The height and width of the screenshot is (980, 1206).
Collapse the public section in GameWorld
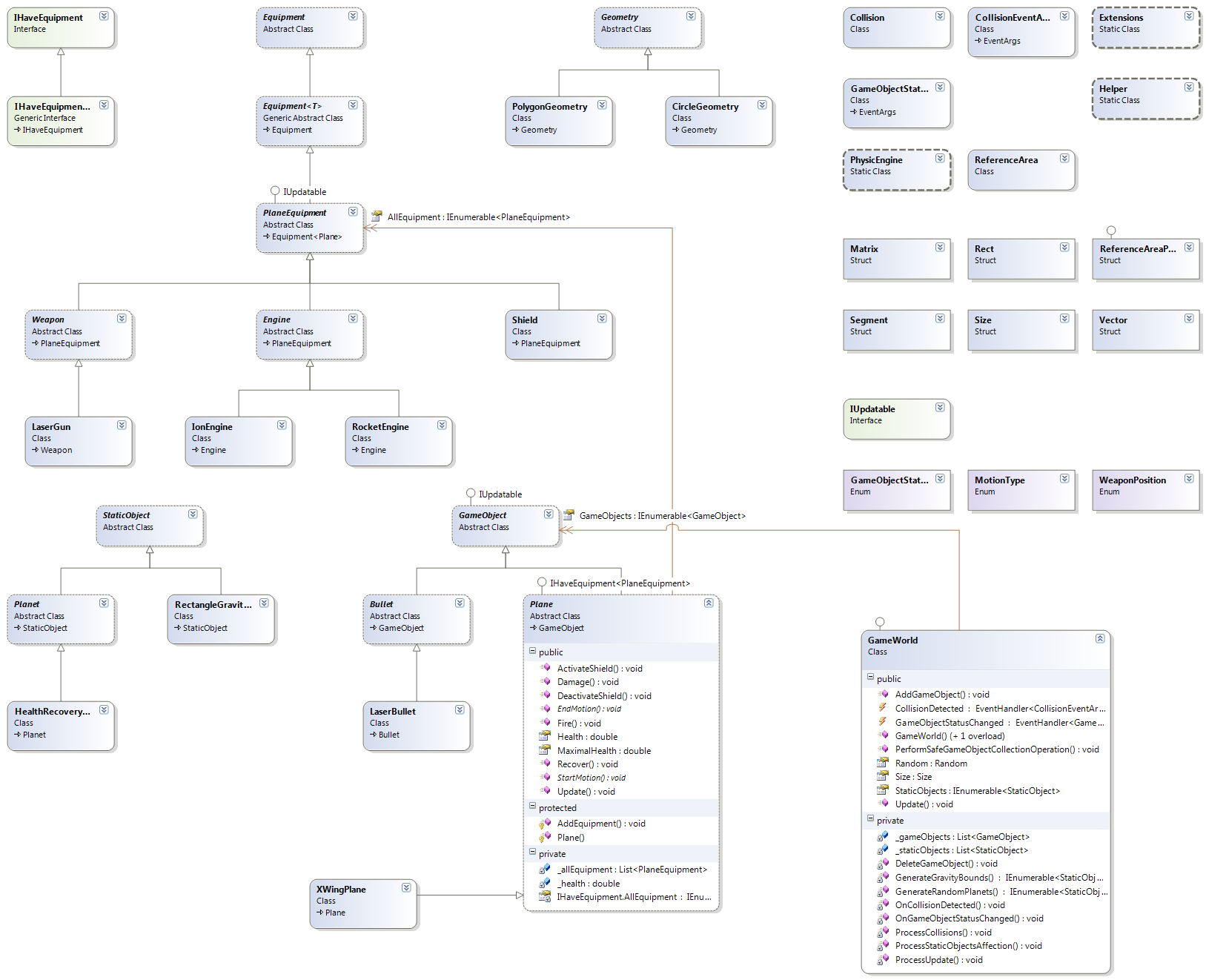870,678
